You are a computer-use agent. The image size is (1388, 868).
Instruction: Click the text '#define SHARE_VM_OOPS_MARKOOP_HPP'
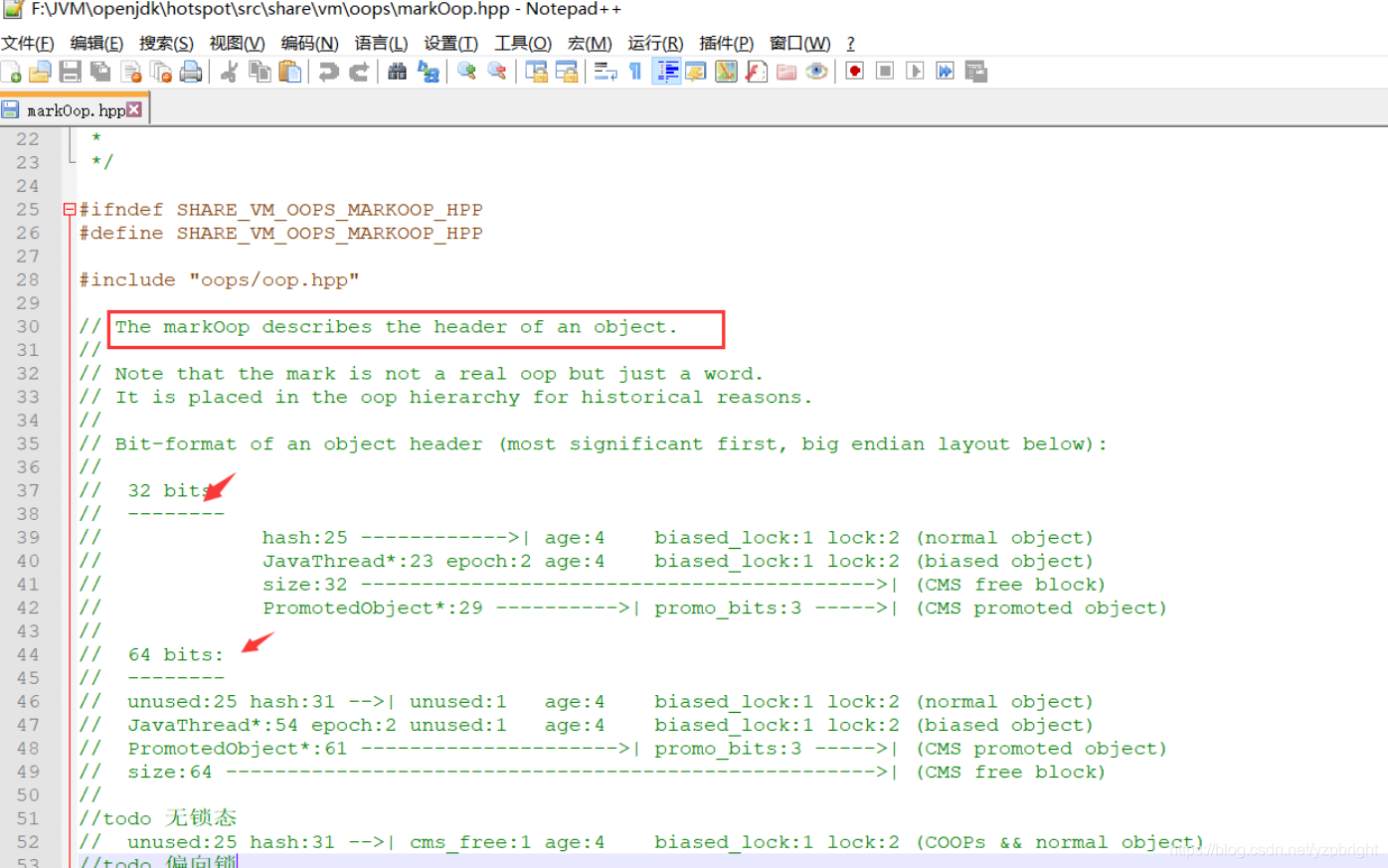point(281,234)
